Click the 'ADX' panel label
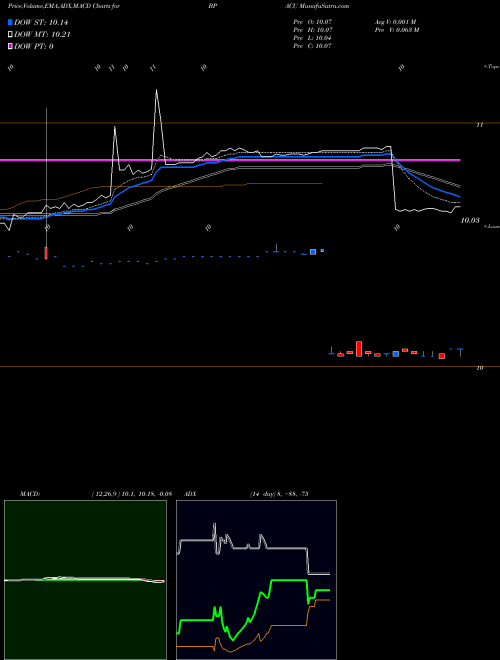Image resolution: width=500 pixels, height=660 pixels. click(x=191, y=494)
